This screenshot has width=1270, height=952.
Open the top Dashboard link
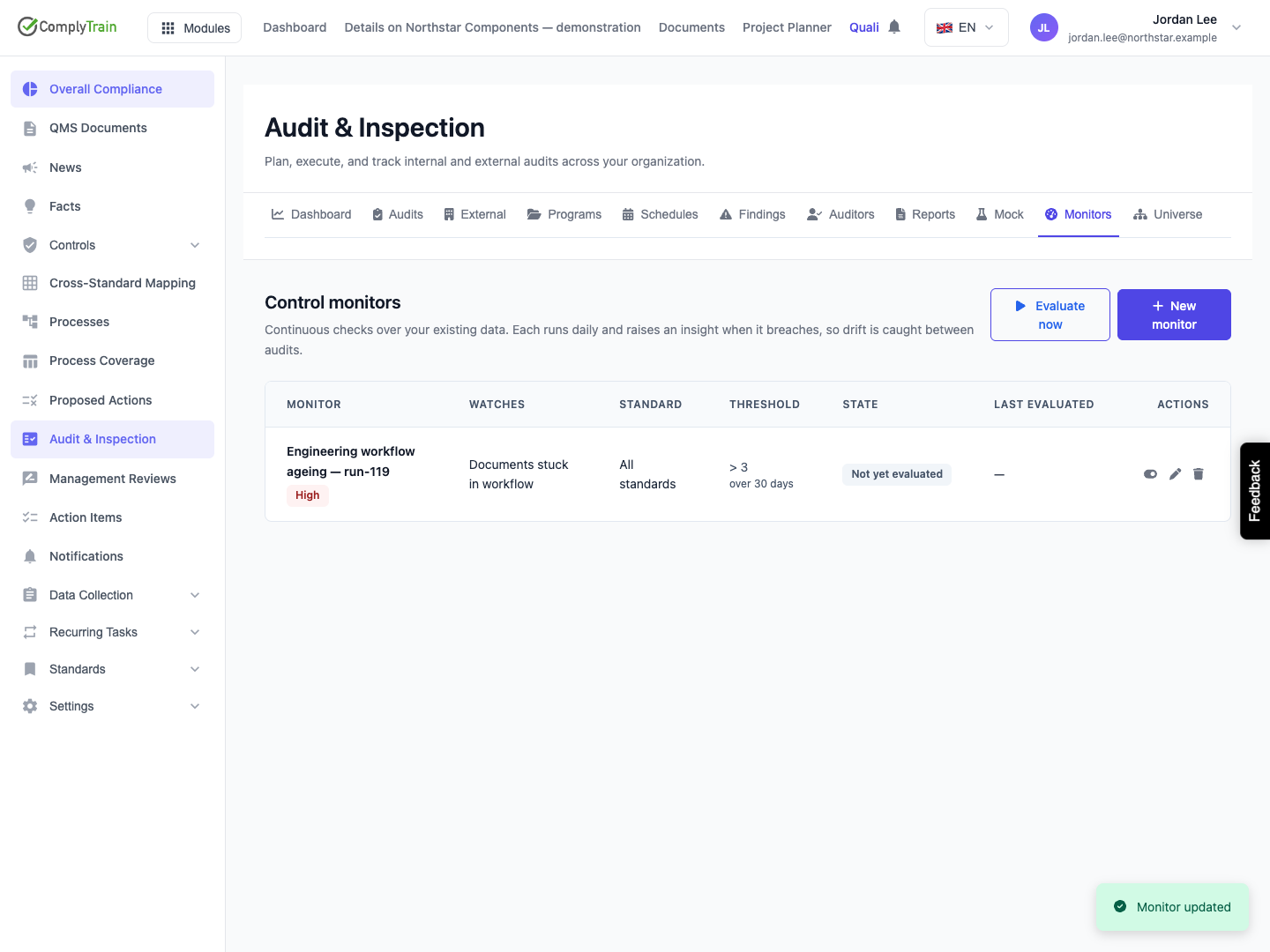[x=295, y=27]
